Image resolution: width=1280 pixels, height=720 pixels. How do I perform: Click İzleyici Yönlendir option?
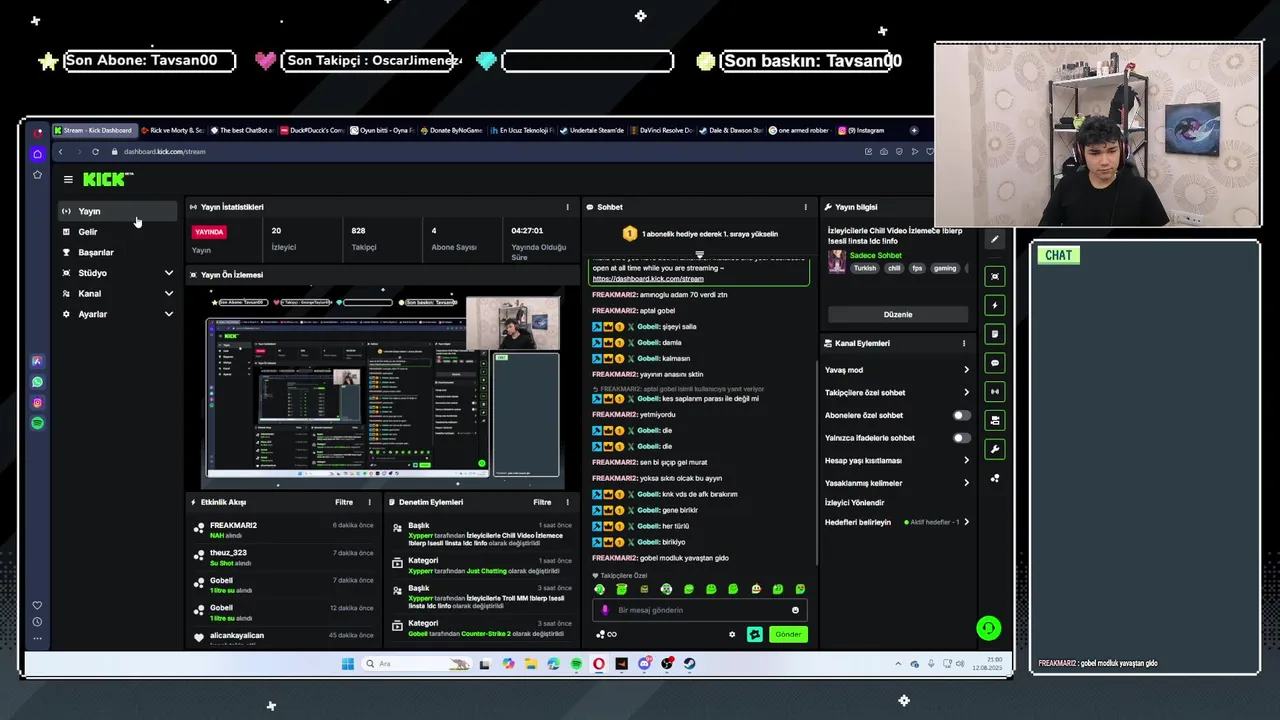[x=855, y=503]
